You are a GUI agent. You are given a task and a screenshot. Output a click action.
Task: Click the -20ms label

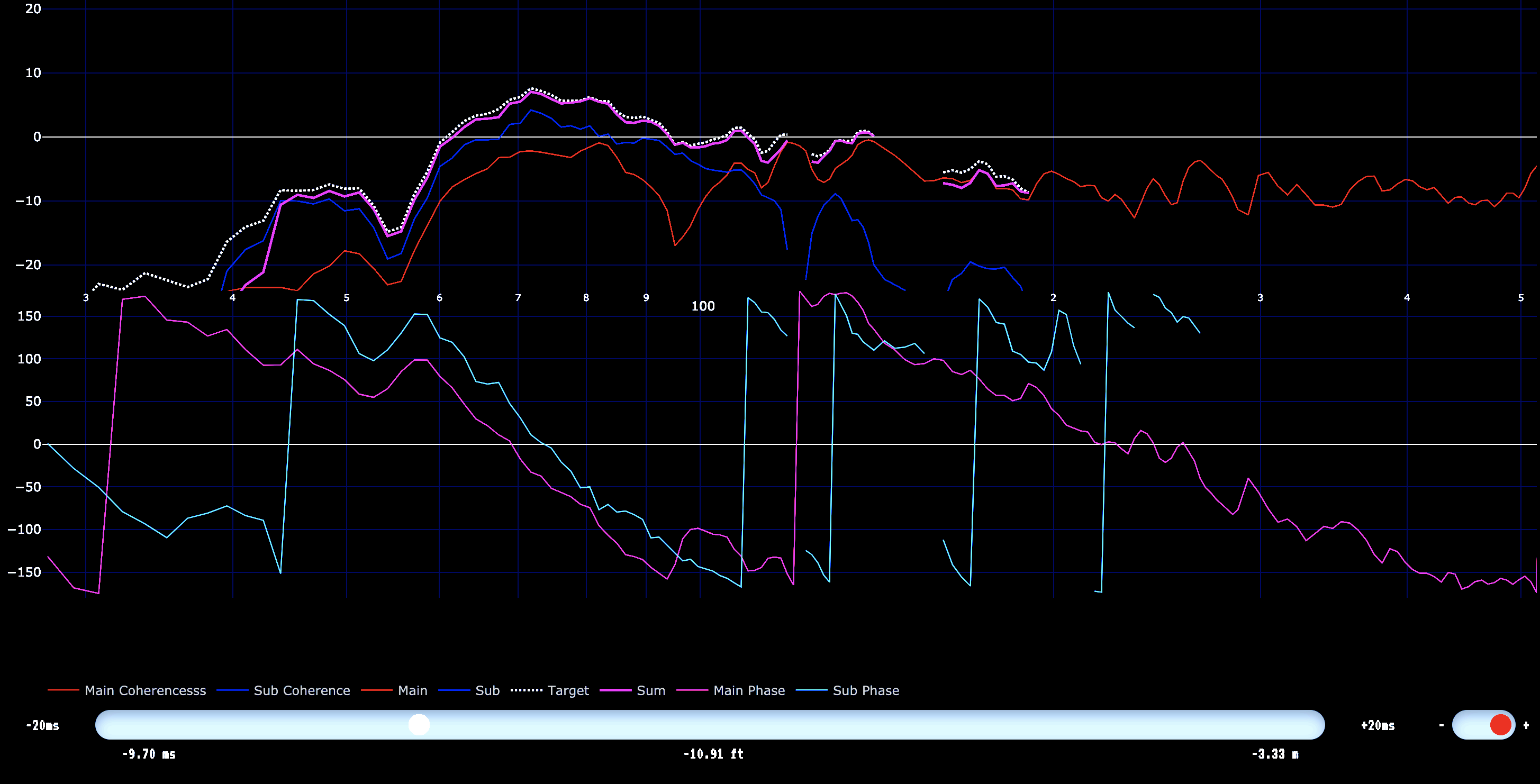[x=42, y=725]
